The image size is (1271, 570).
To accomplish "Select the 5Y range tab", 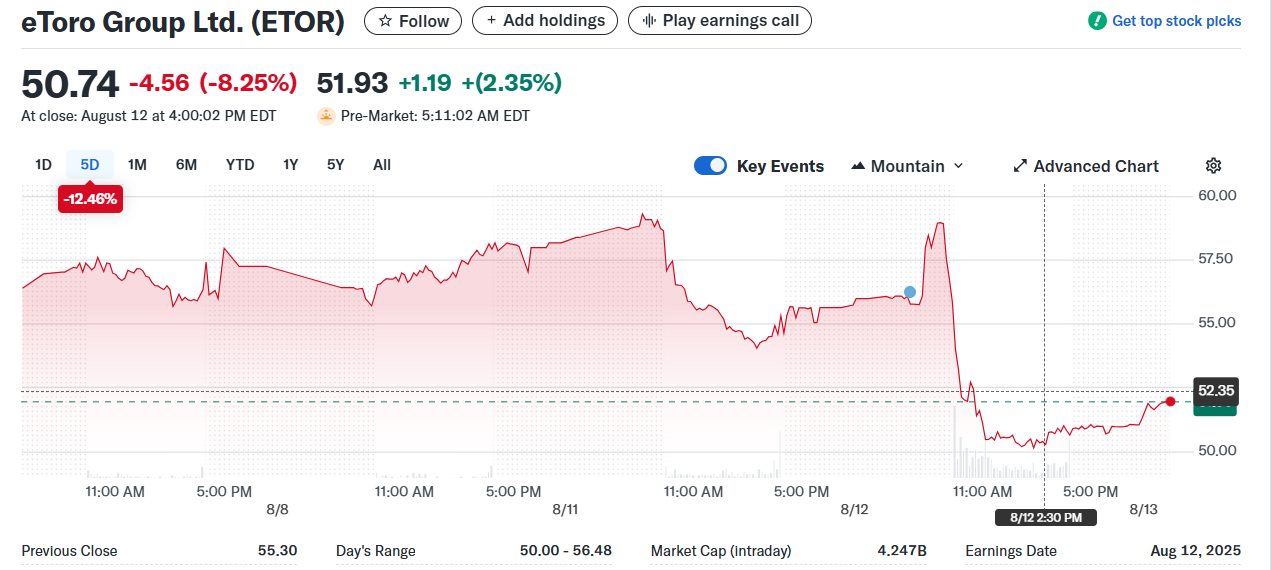I will pyautogui.click(x=336, y=165).
